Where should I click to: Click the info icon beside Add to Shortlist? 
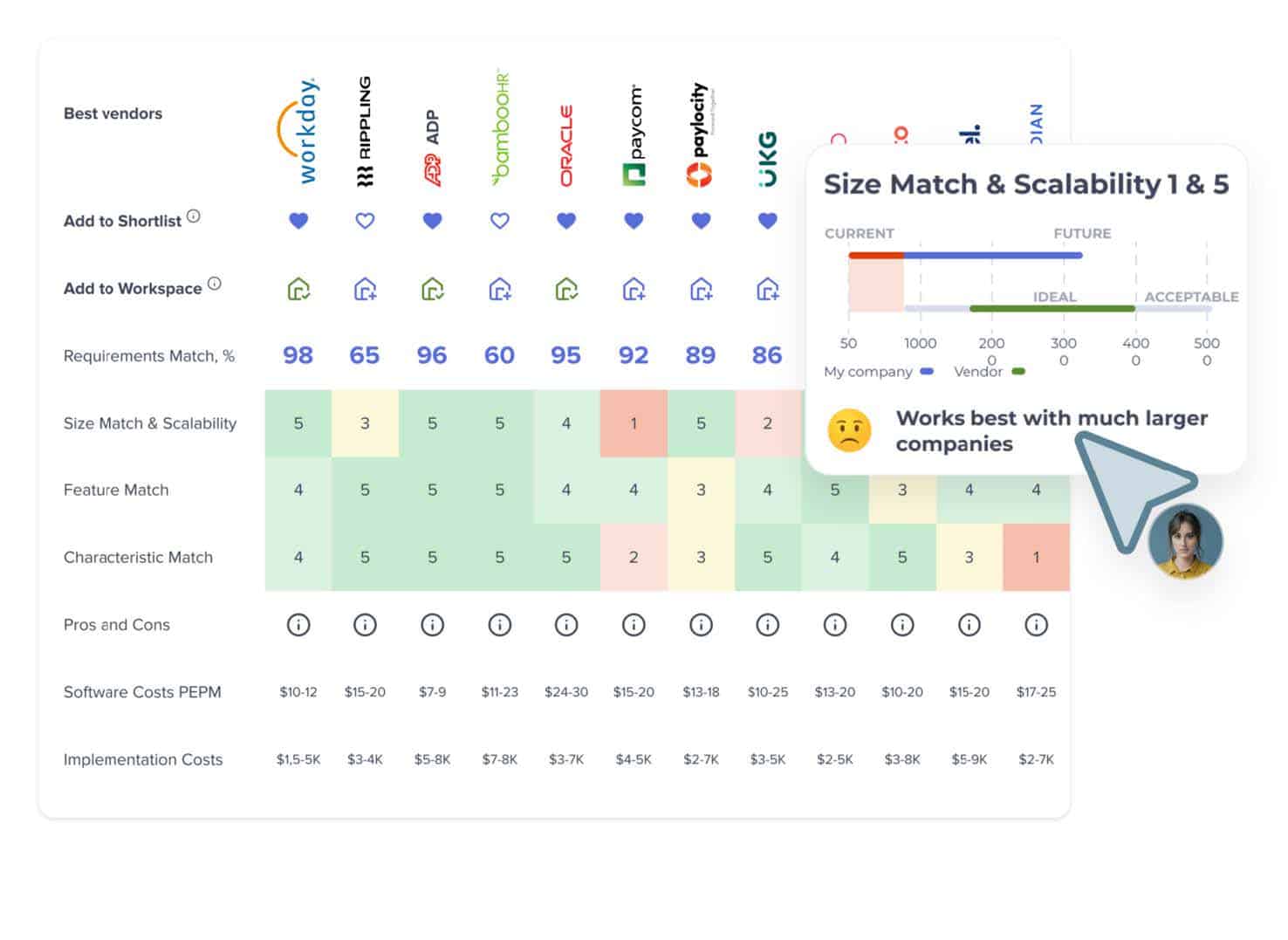(194, 215)
